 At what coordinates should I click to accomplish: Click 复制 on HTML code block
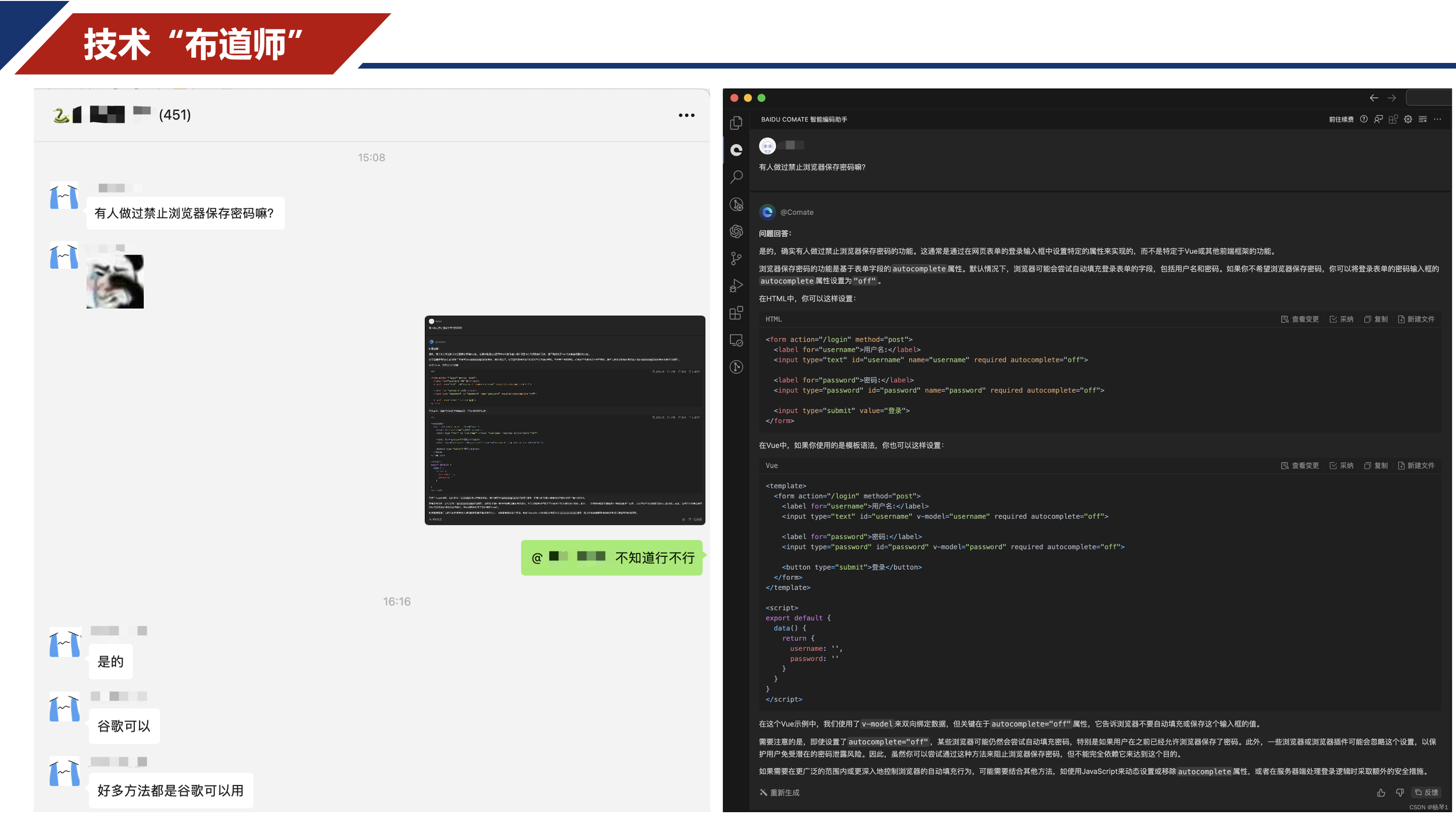pyautogui.click(x=1375, y=319)
